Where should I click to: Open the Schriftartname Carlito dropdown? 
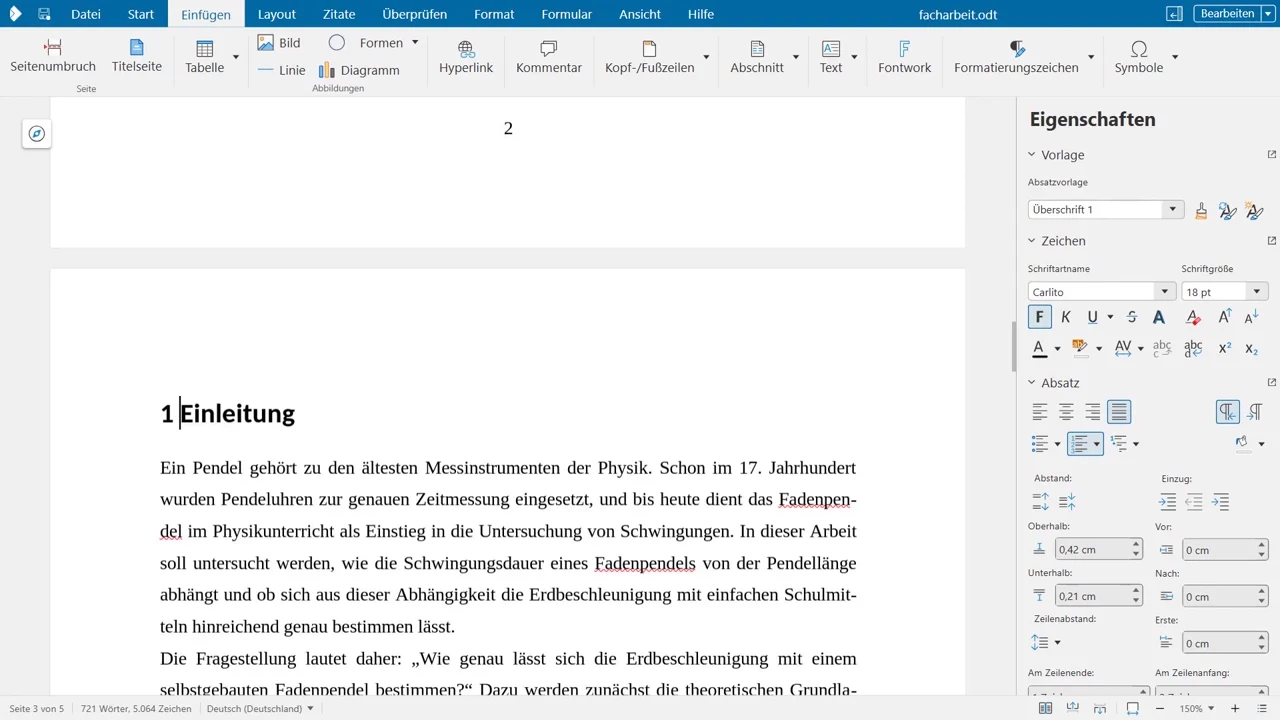coord(1164,292)
